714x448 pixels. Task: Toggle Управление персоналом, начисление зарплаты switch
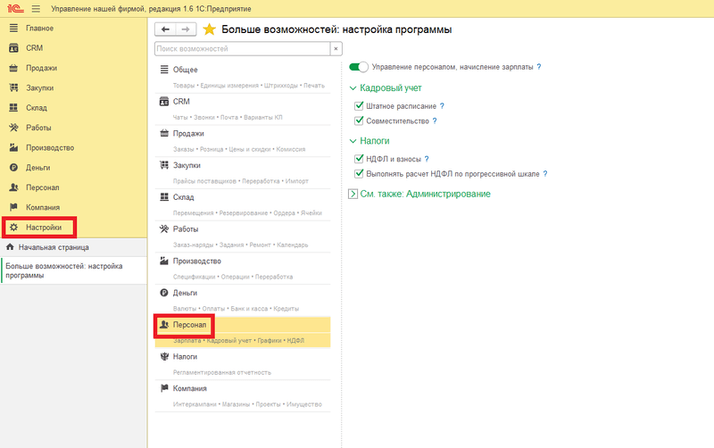(358, 67)
